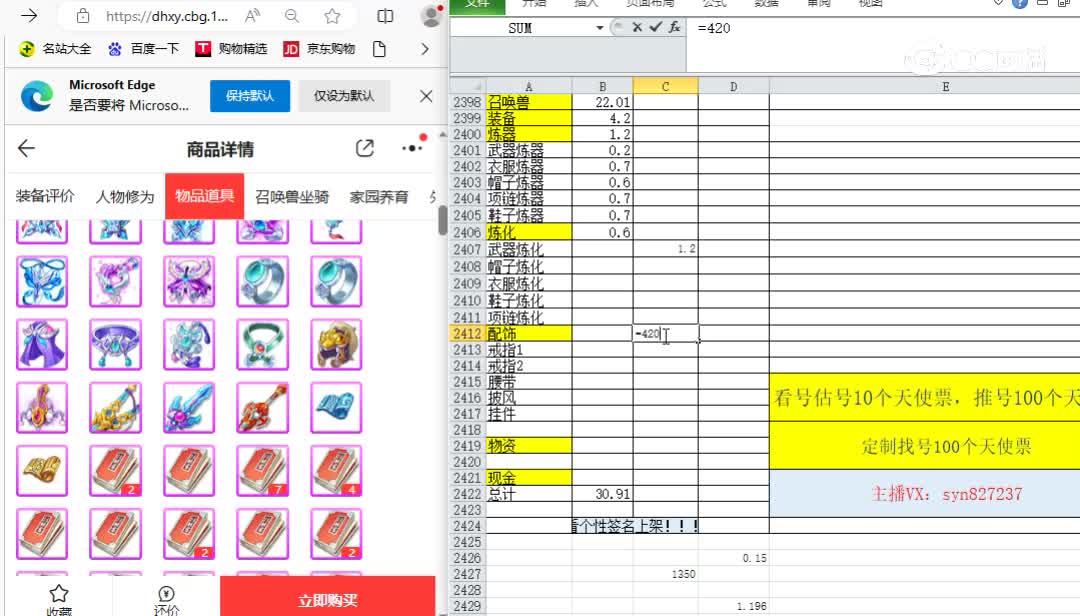Open Edge split screen icon

click(x=386, y=16)
